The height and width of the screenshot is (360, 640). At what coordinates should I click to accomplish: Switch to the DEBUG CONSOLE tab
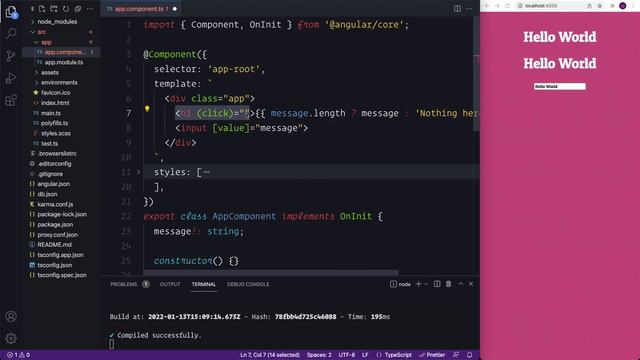tap(248, 284)
